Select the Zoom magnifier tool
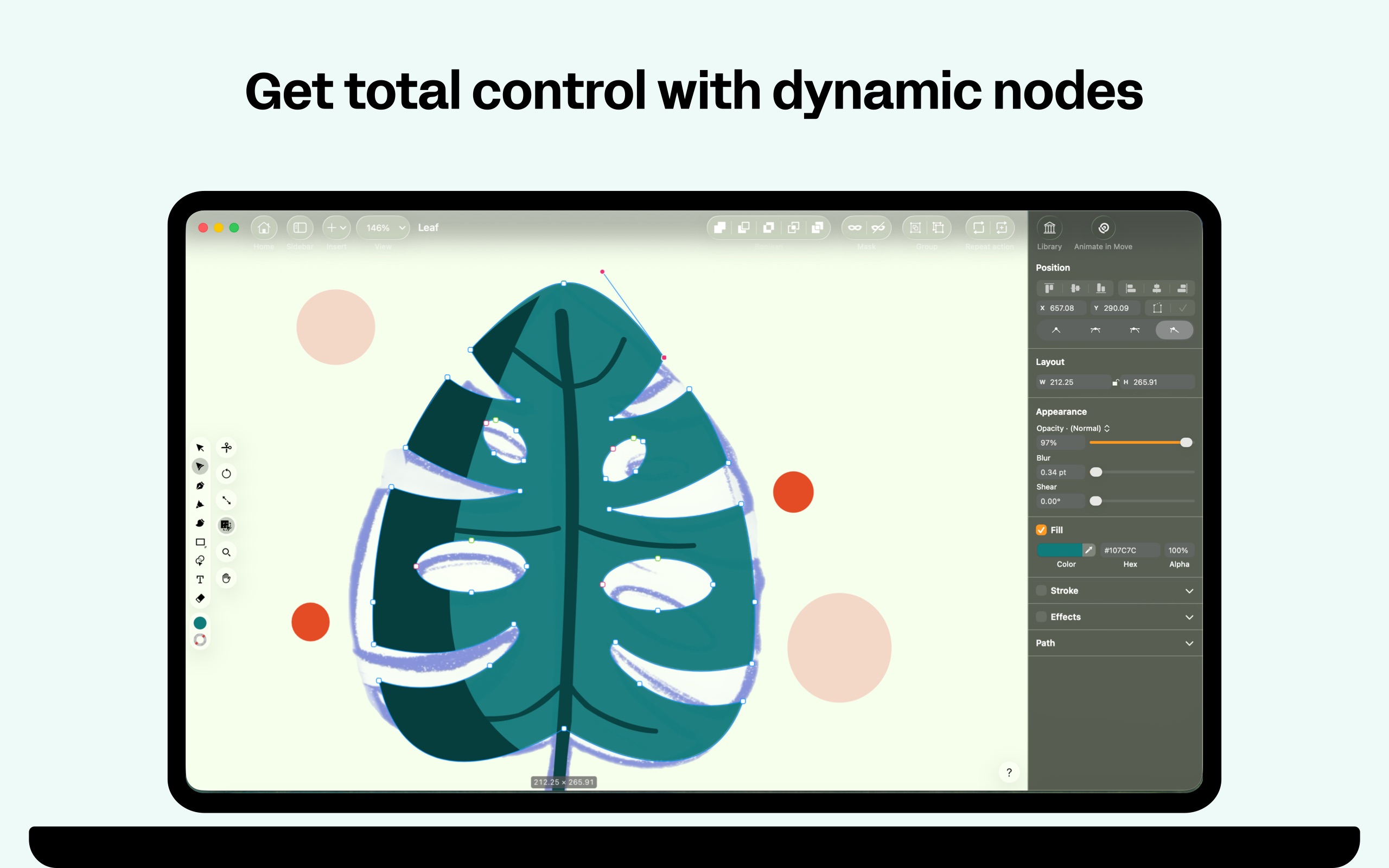Screen dimensions: 1389x868 [226, 552]
